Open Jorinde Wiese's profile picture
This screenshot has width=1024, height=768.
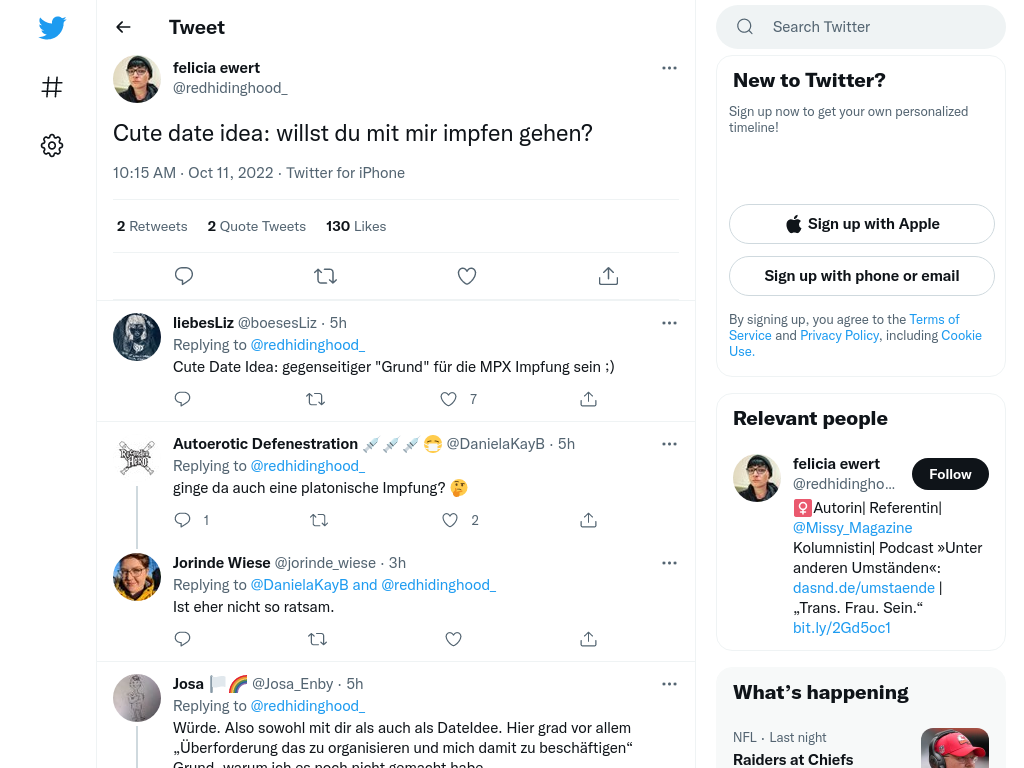click(x=137, y=577)
